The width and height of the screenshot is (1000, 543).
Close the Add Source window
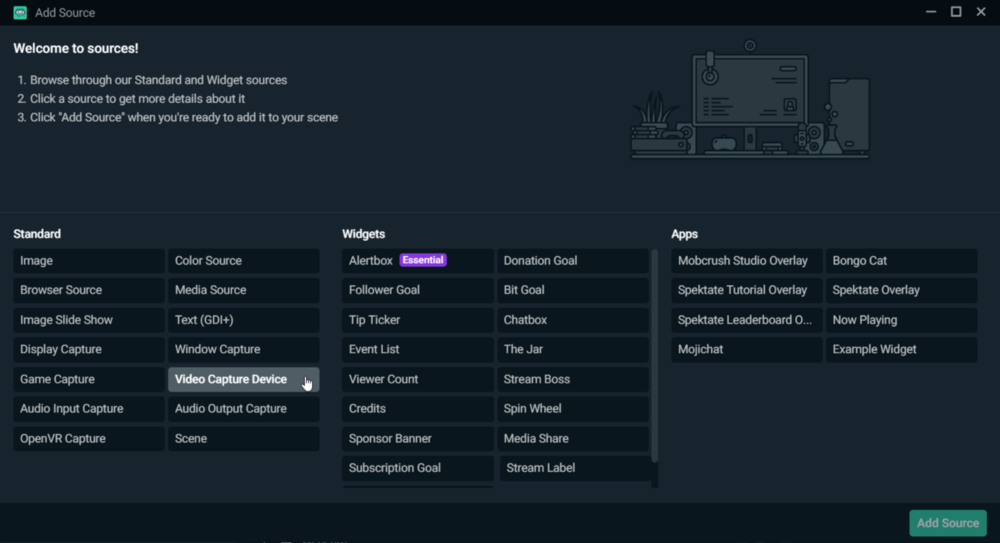click(981, 11)
